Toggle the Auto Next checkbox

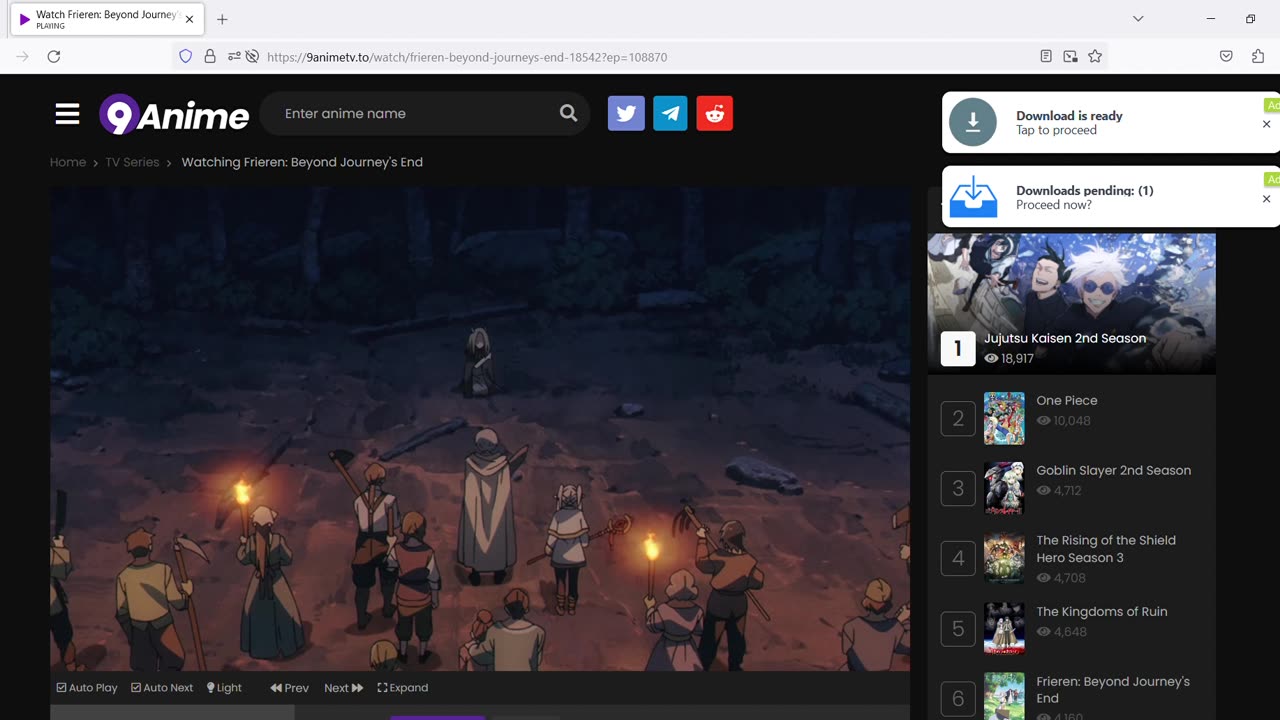pyautogui.click(x=162, y=688)
